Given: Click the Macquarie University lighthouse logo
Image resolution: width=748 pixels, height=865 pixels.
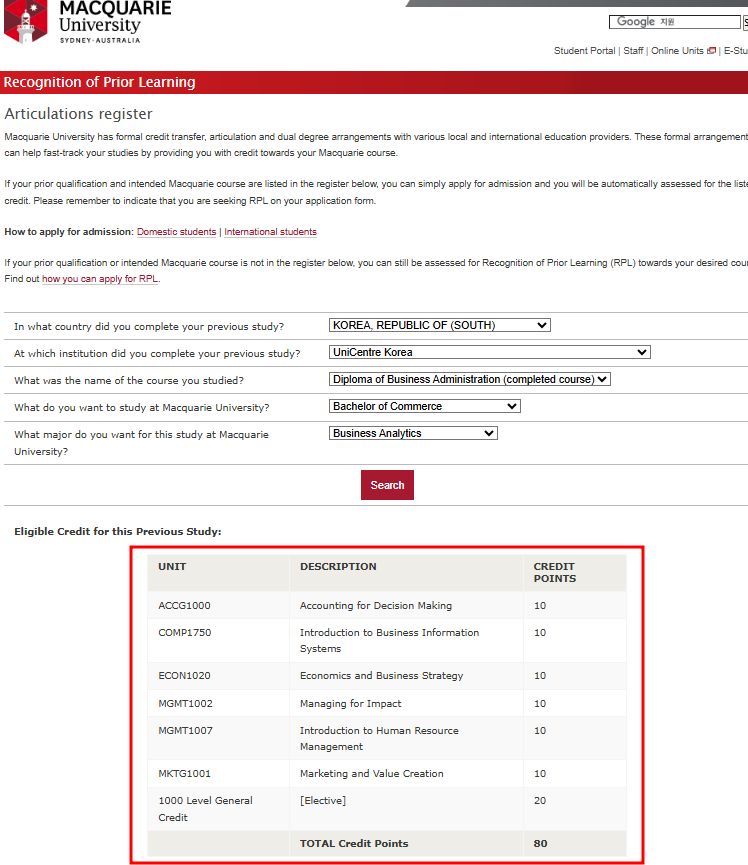Looking at the screenshot, I should coord(25,22).
